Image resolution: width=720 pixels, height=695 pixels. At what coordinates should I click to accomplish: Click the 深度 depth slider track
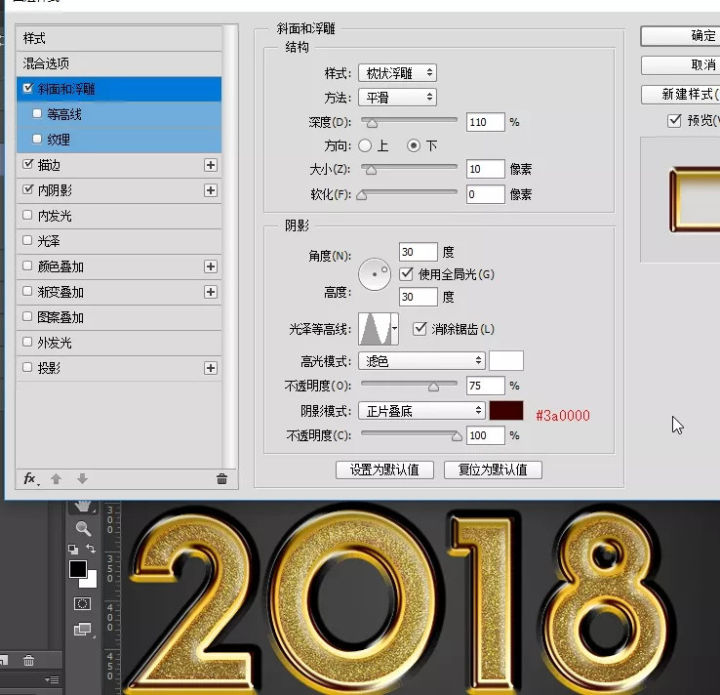click(x=409, y=120)
